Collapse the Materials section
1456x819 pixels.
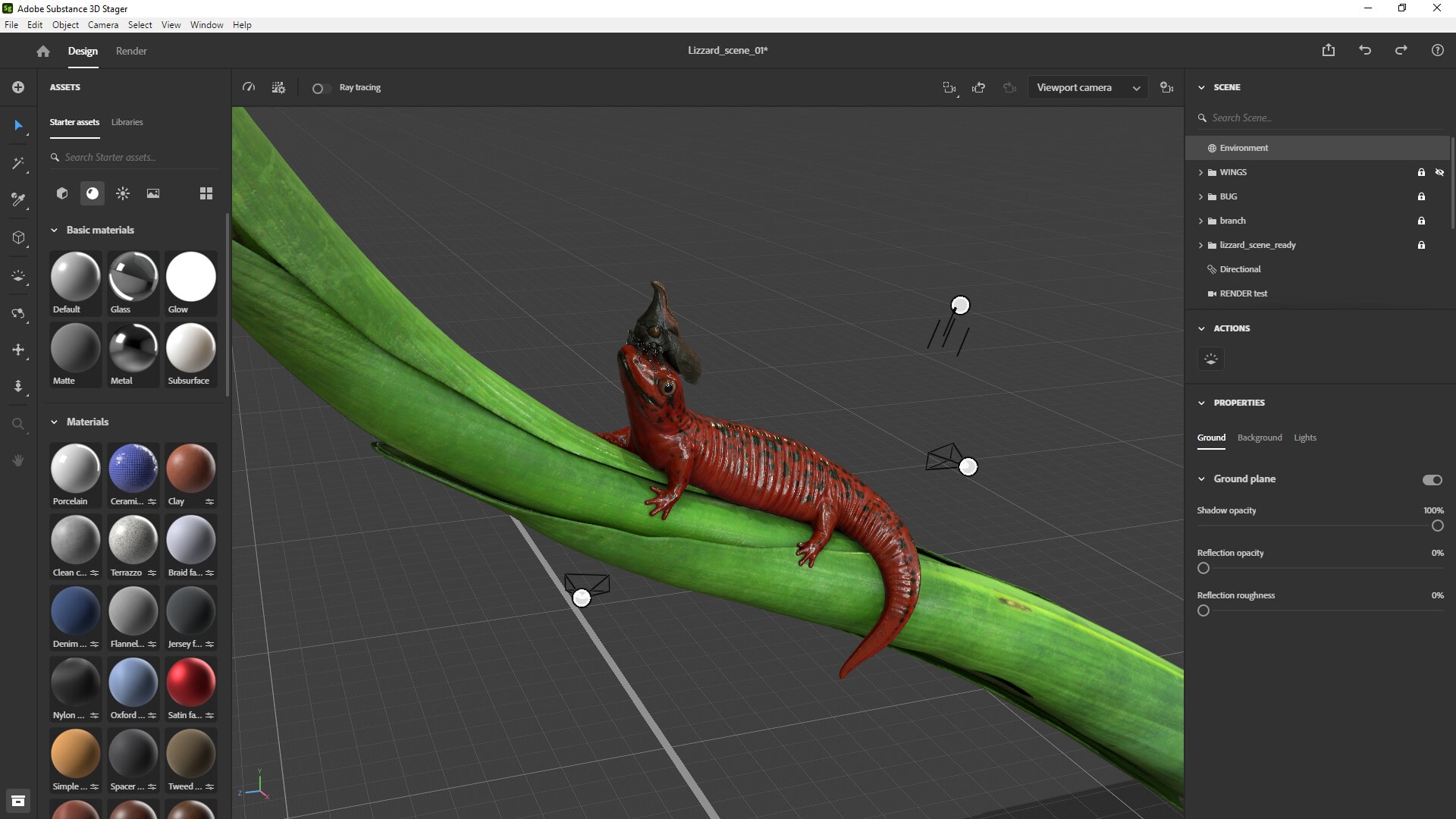tap(54, 422)
